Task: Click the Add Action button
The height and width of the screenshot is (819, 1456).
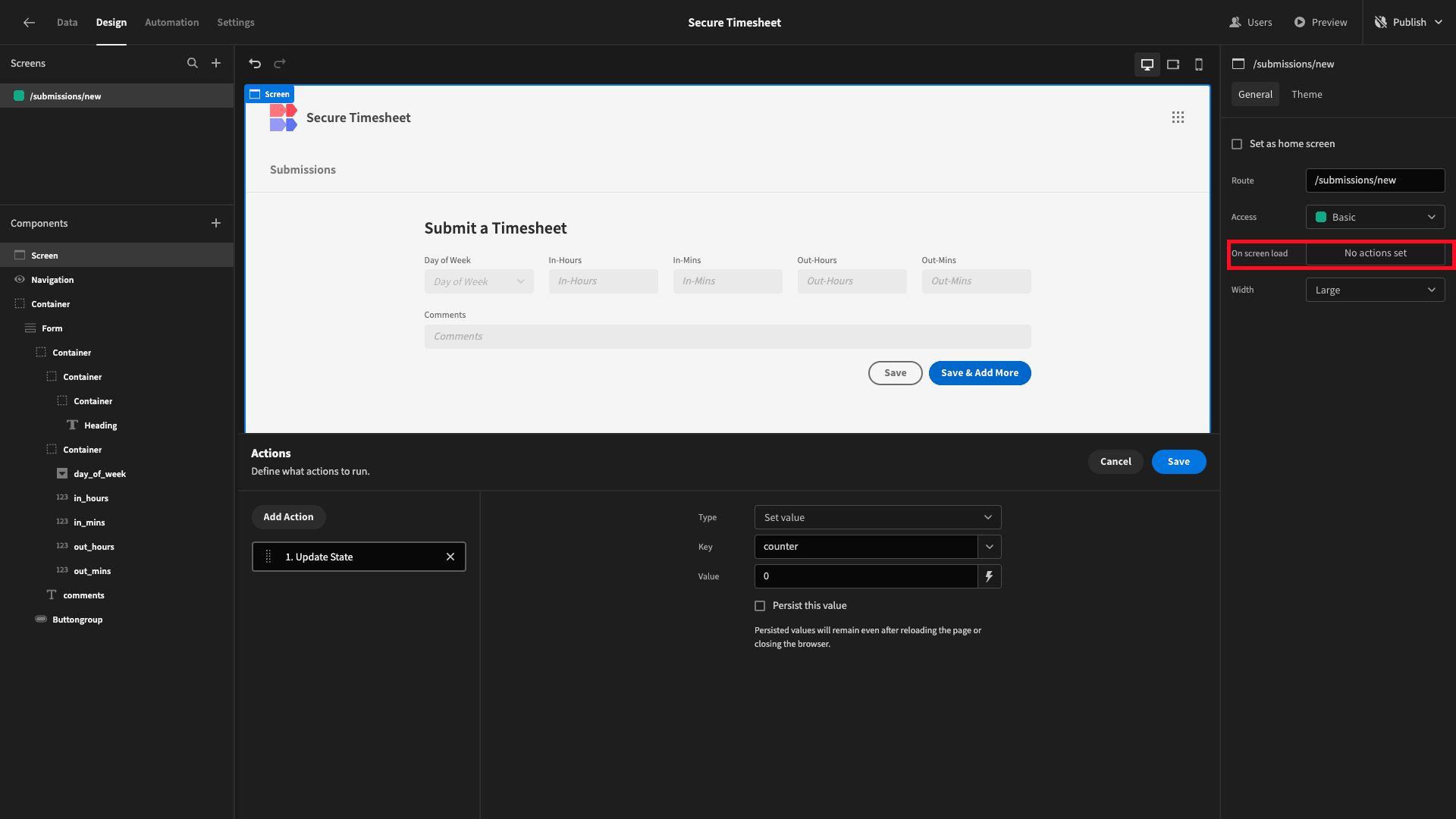Action: [288, 517]
